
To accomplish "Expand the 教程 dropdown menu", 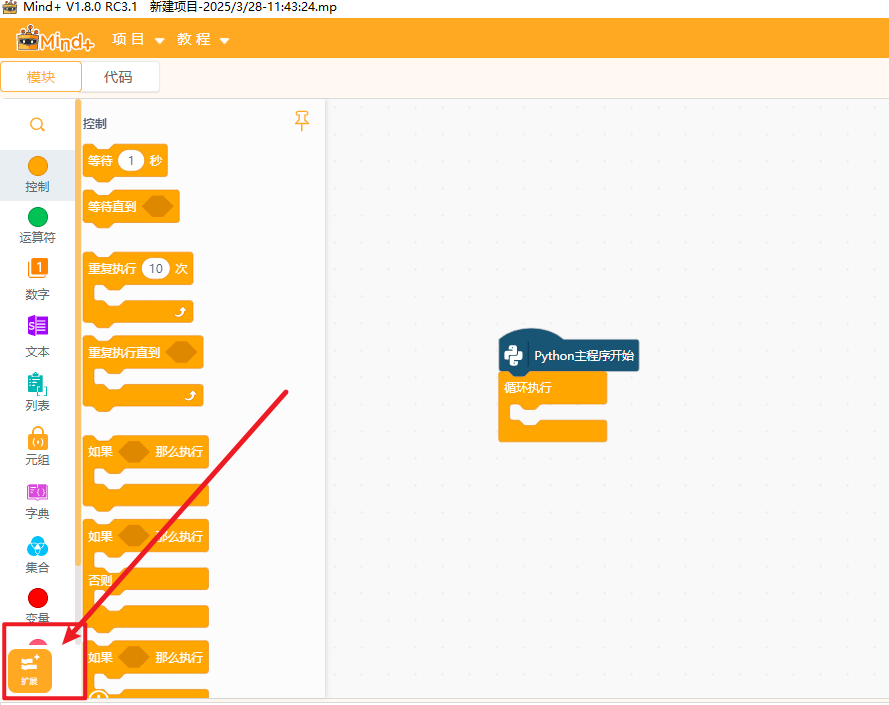I will (203, 40).
